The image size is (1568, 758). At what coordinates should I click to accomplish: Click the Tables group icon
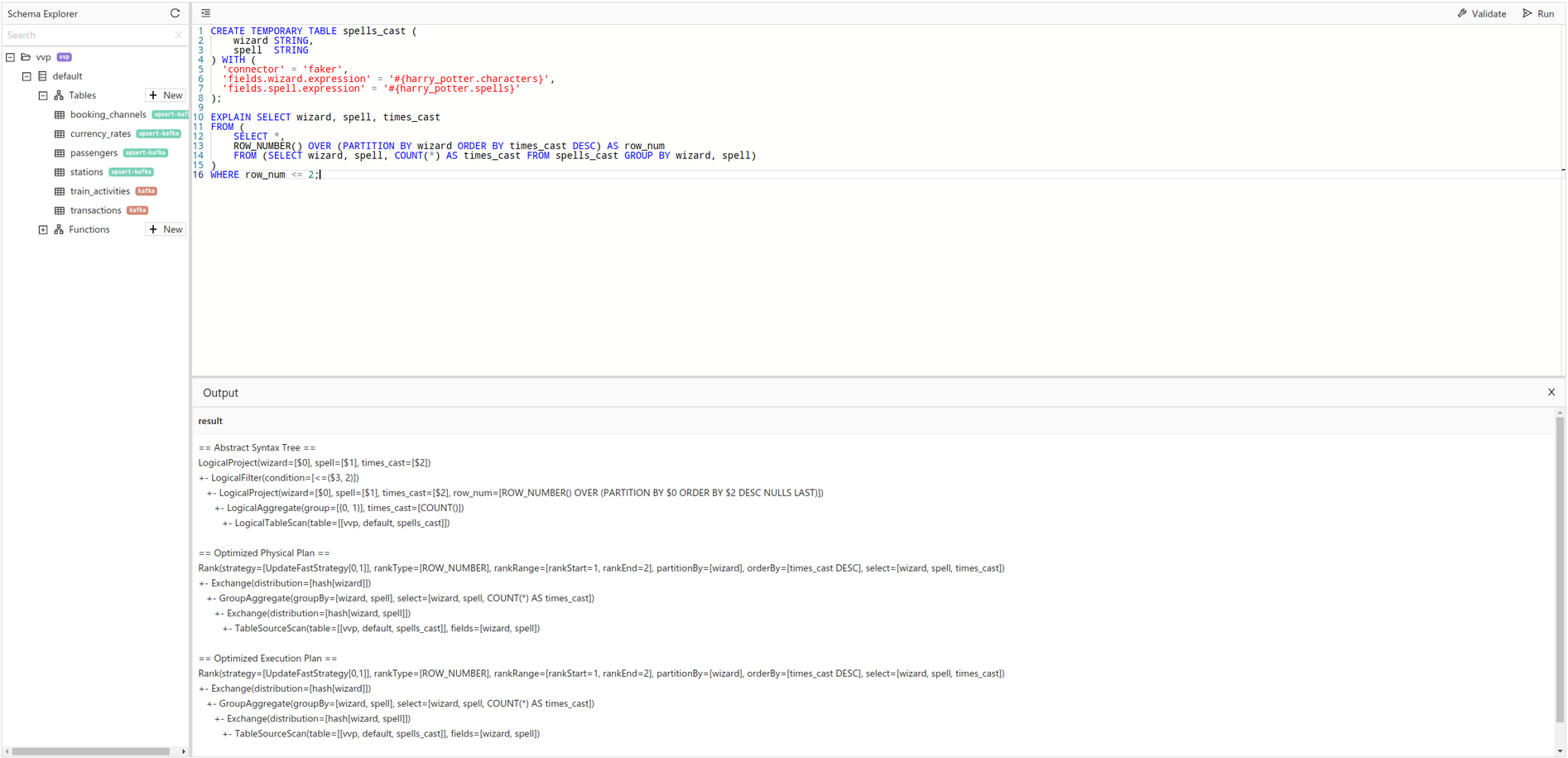click(59, 95)
